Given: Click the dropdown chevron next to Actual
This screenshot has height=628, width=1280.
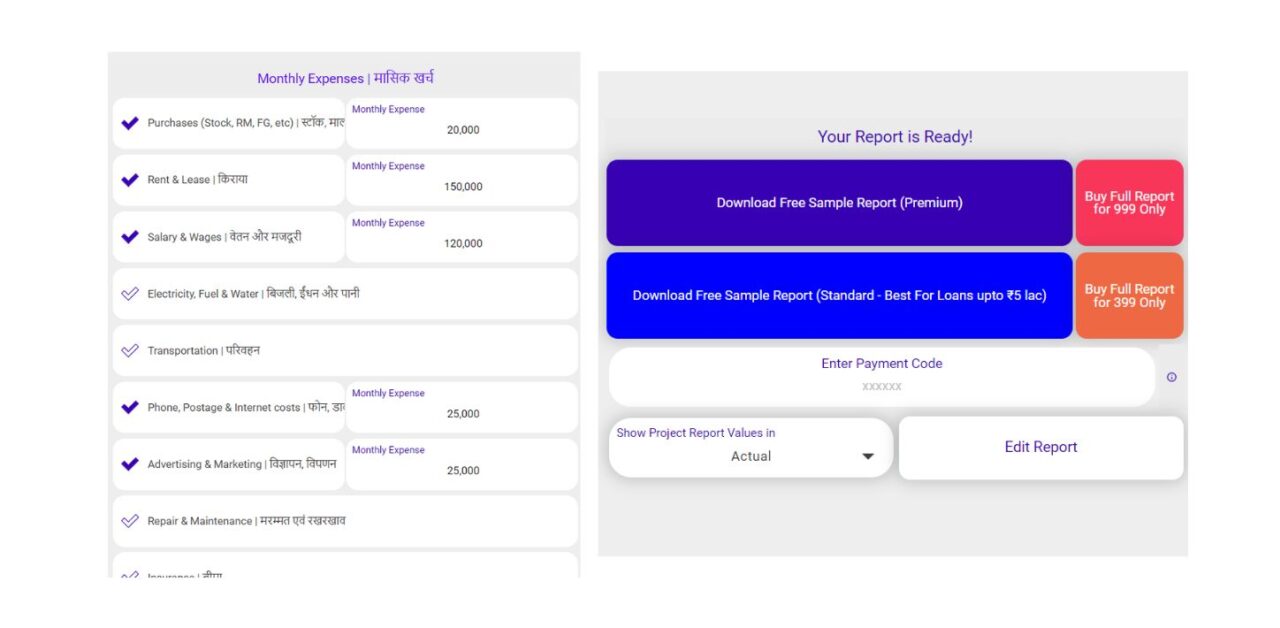Looking at the screenshot, I should pos(867,456).
